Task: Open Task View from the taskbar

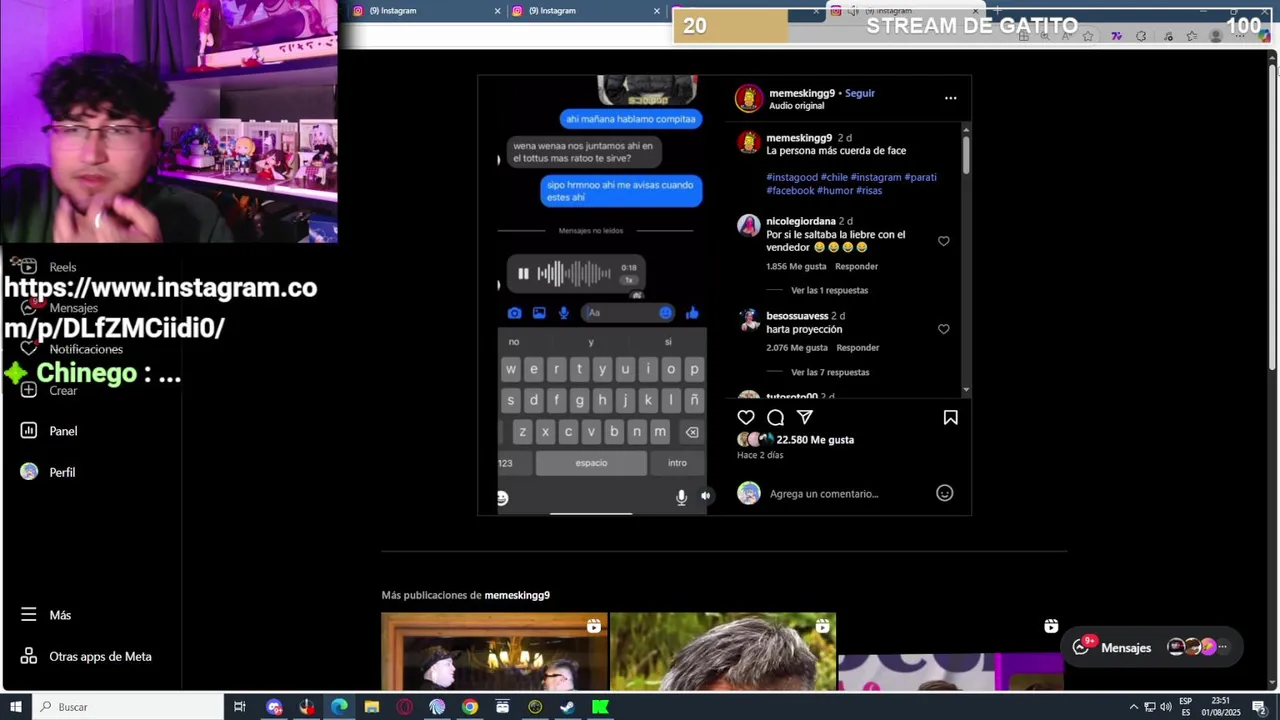Action: [239, 707]
